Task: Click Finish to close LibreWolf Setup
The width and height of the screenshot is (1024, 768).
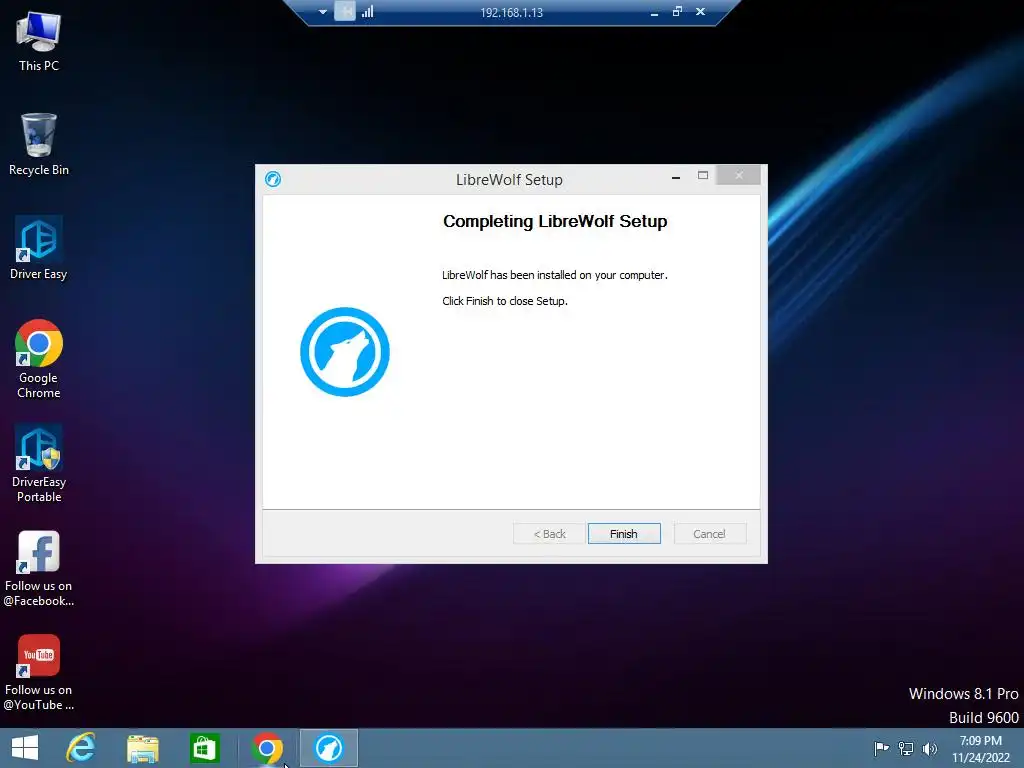Action: coord(624,534)
